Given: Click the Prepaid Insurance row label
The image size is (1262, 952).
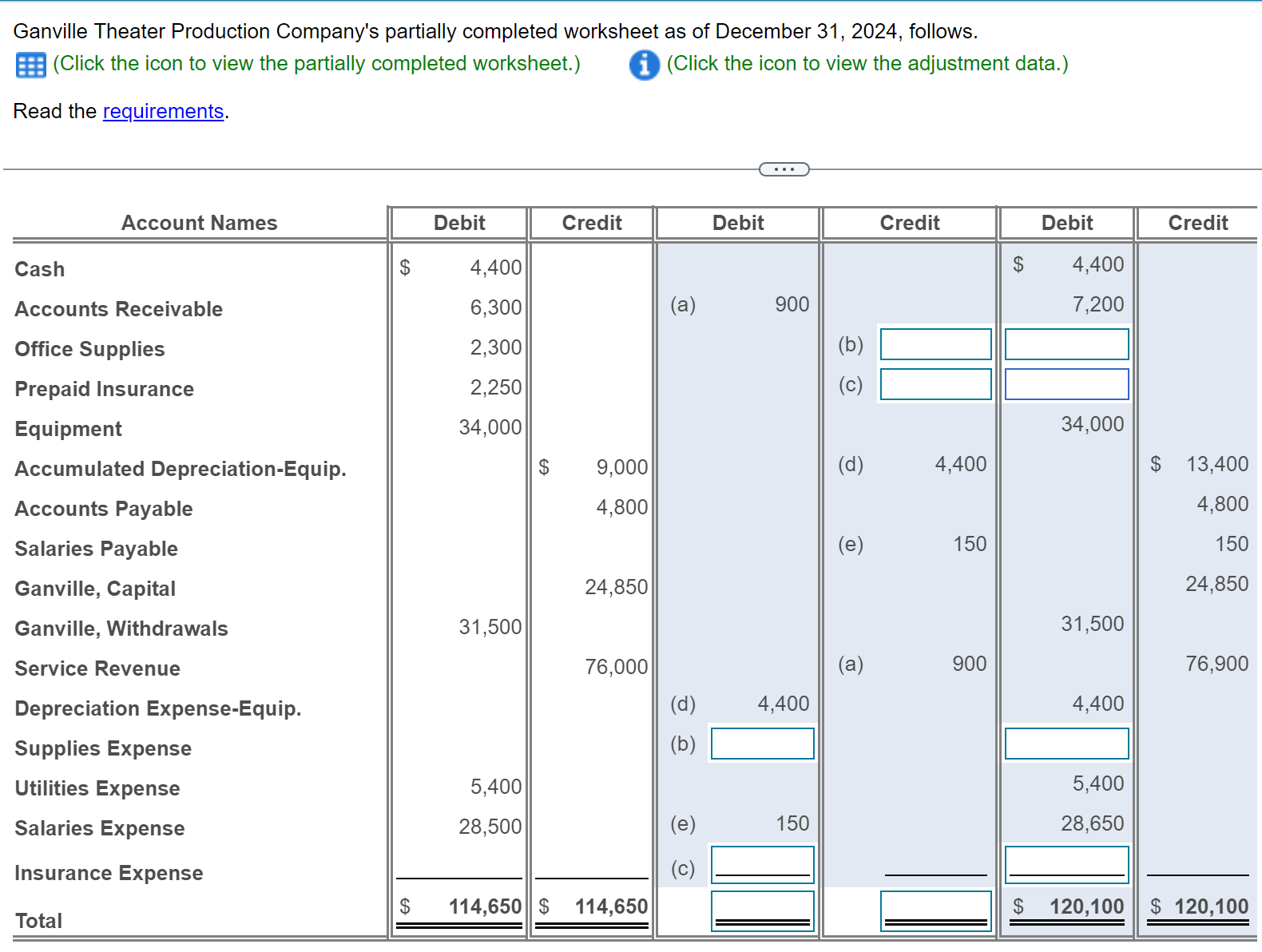Looking at the screenshot, I should tap(105, 389).
